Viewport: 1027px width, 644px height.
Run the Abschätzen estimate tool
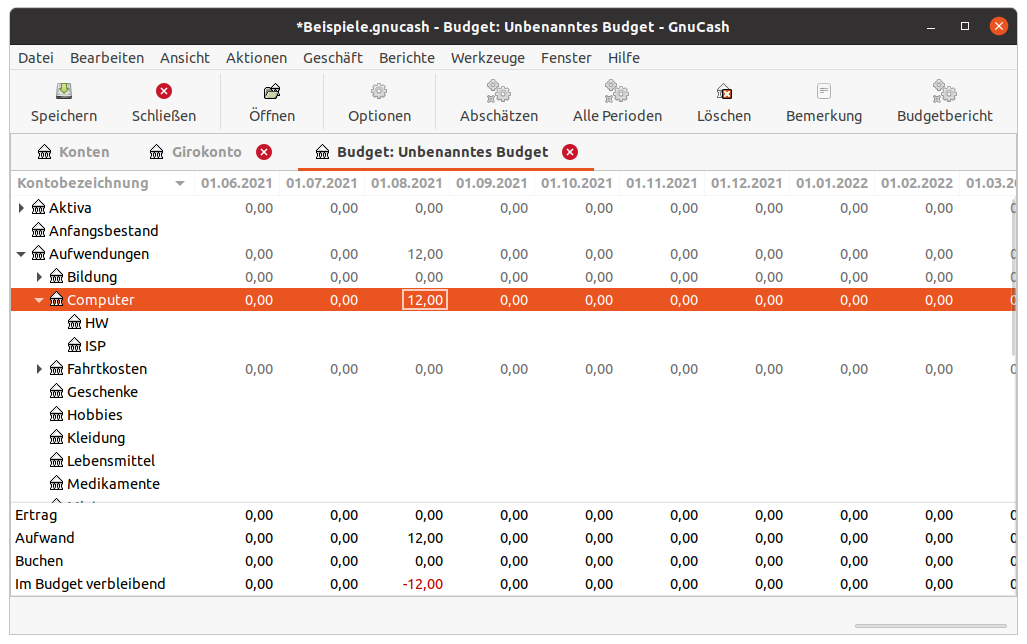point(498,92)
